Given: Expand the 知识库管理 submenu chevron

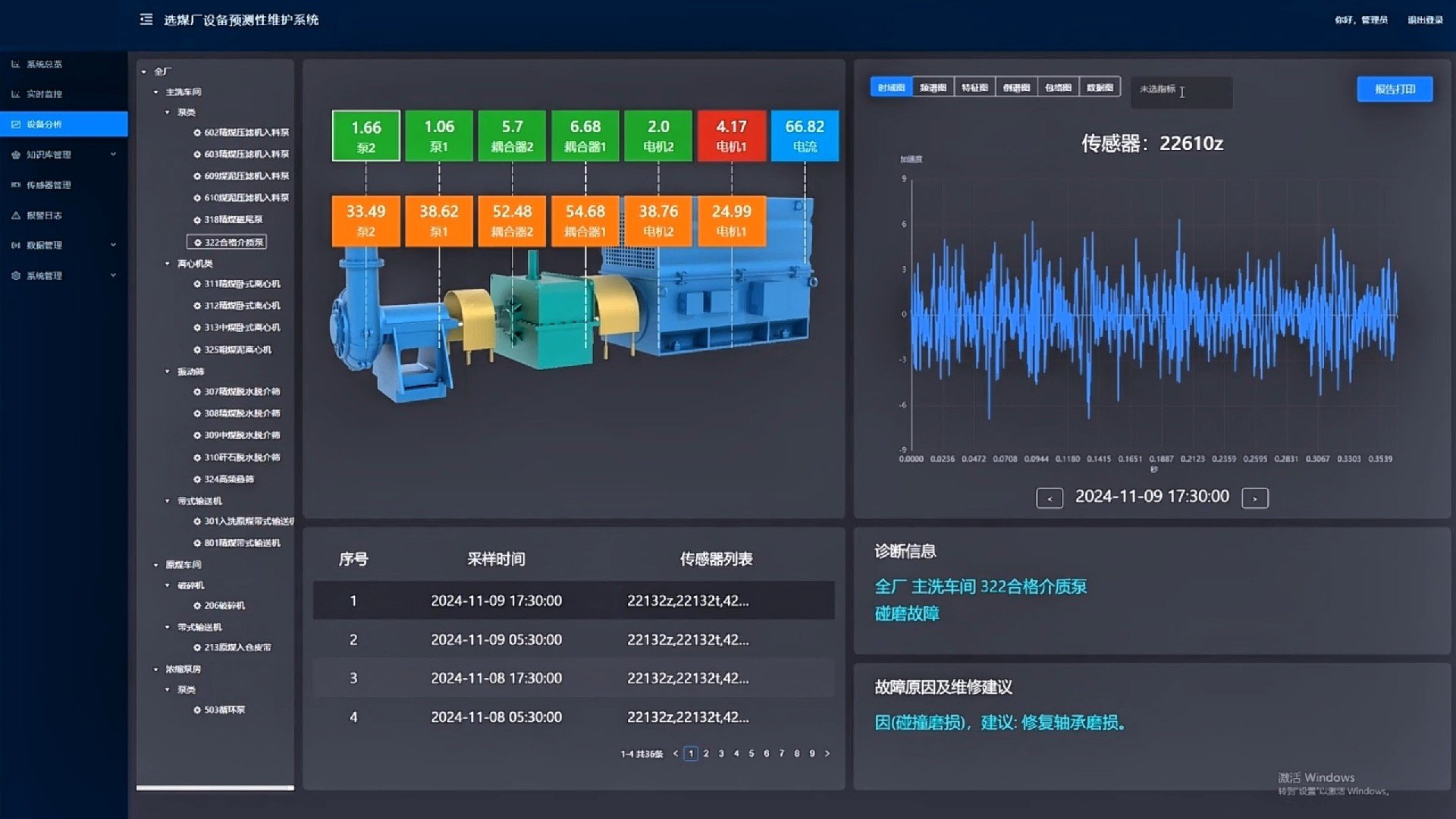Looking at the screenshot, I should [113, 155].
